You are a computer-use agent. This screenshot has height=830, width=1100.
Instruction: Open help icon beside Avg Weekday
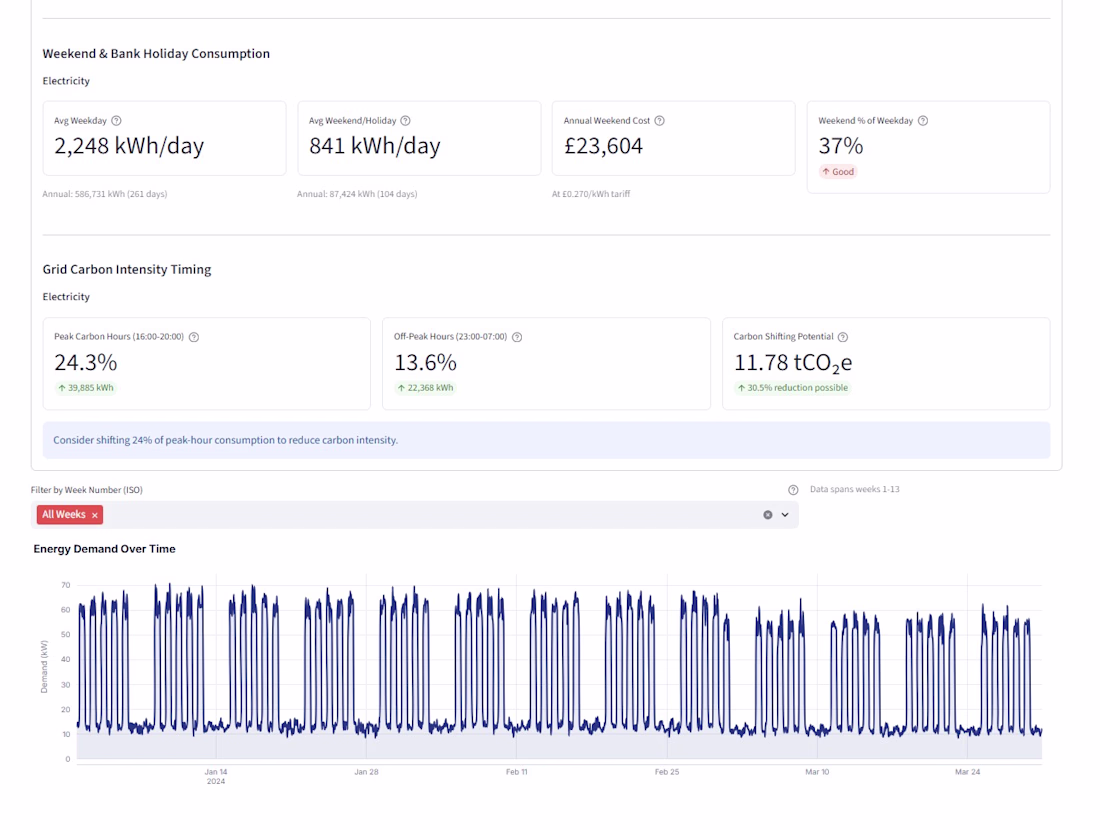coord(116,121)
